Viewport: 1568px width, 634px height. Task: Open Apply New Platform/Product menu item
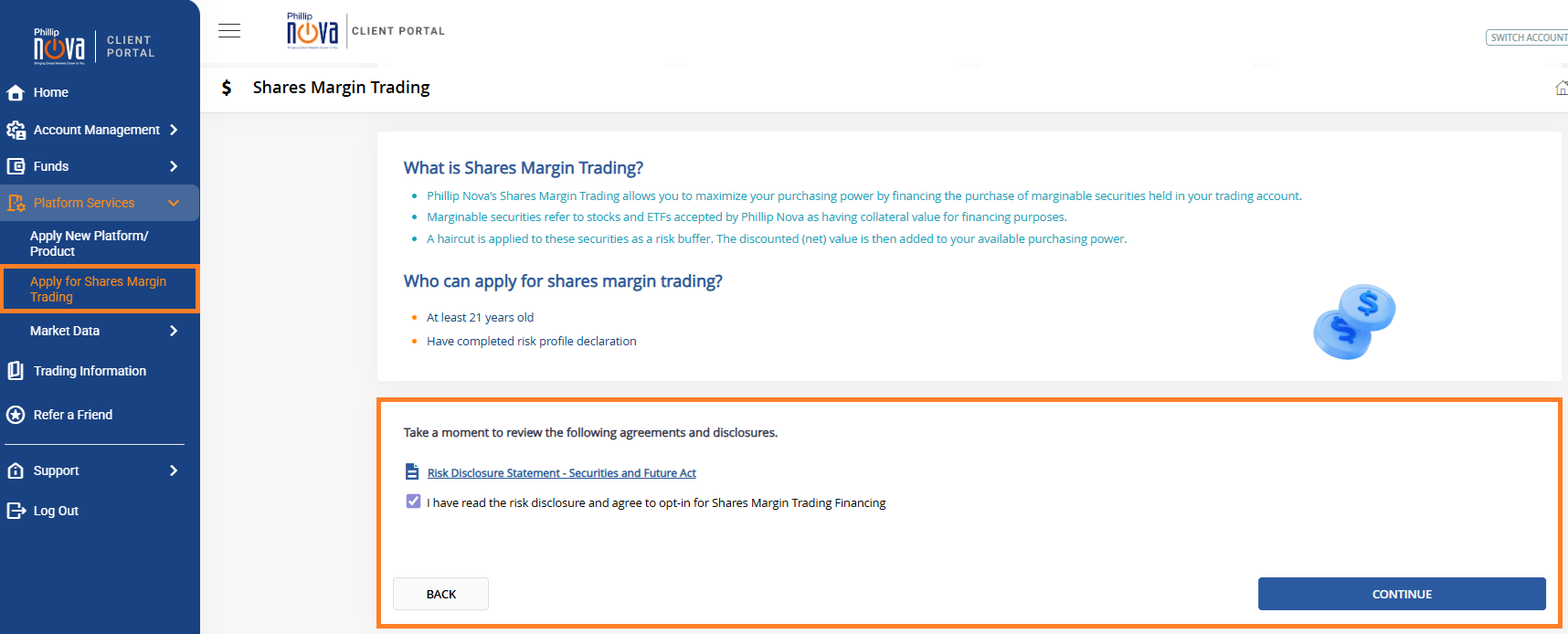89,243
